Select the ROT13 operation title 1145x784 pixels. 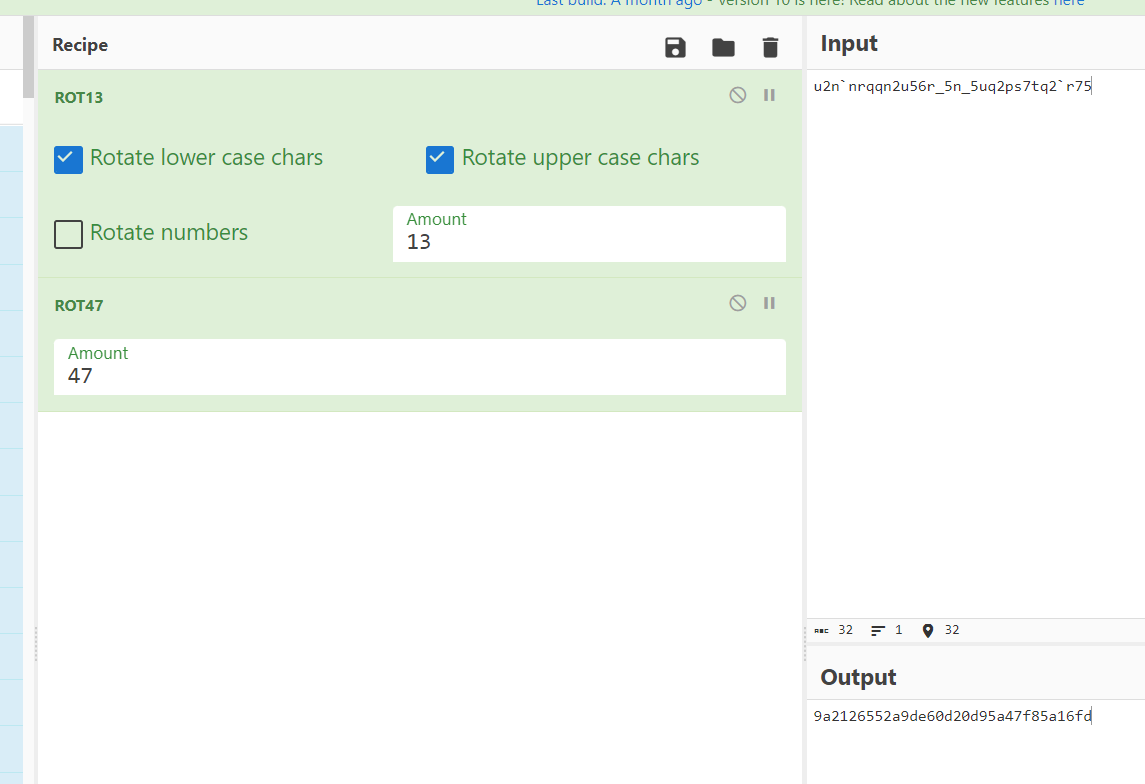(79, 98)
